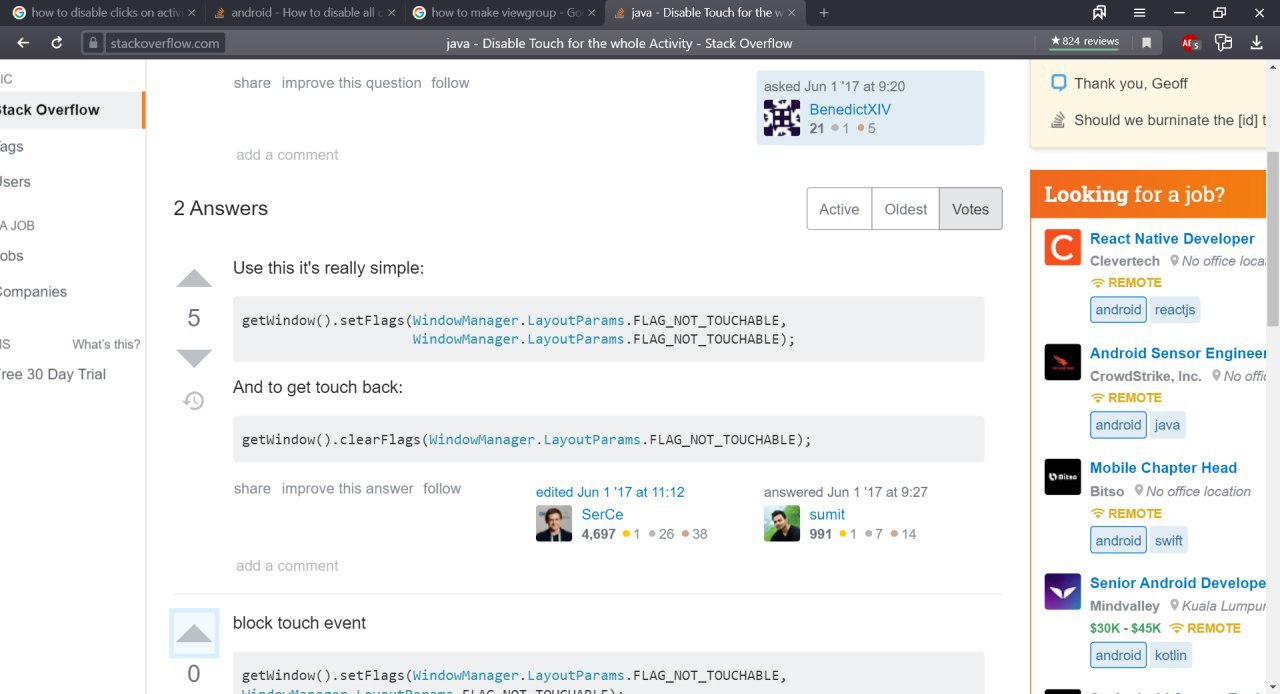This screenshot has width=1280, height=694.
Task: Click the 'swift' tag
Action: click(1168, 541)
